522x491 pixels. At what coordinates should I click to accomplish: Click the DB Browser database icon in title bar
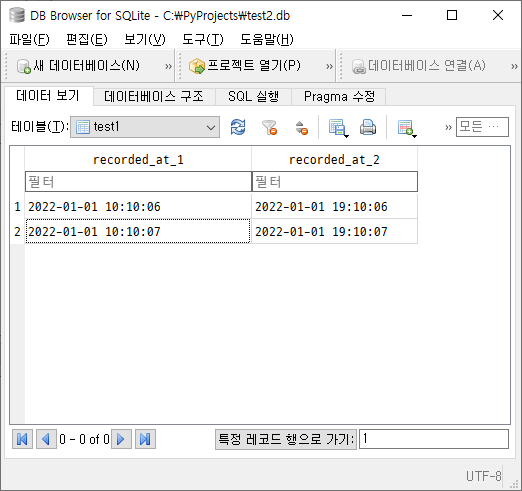[17, 15]
